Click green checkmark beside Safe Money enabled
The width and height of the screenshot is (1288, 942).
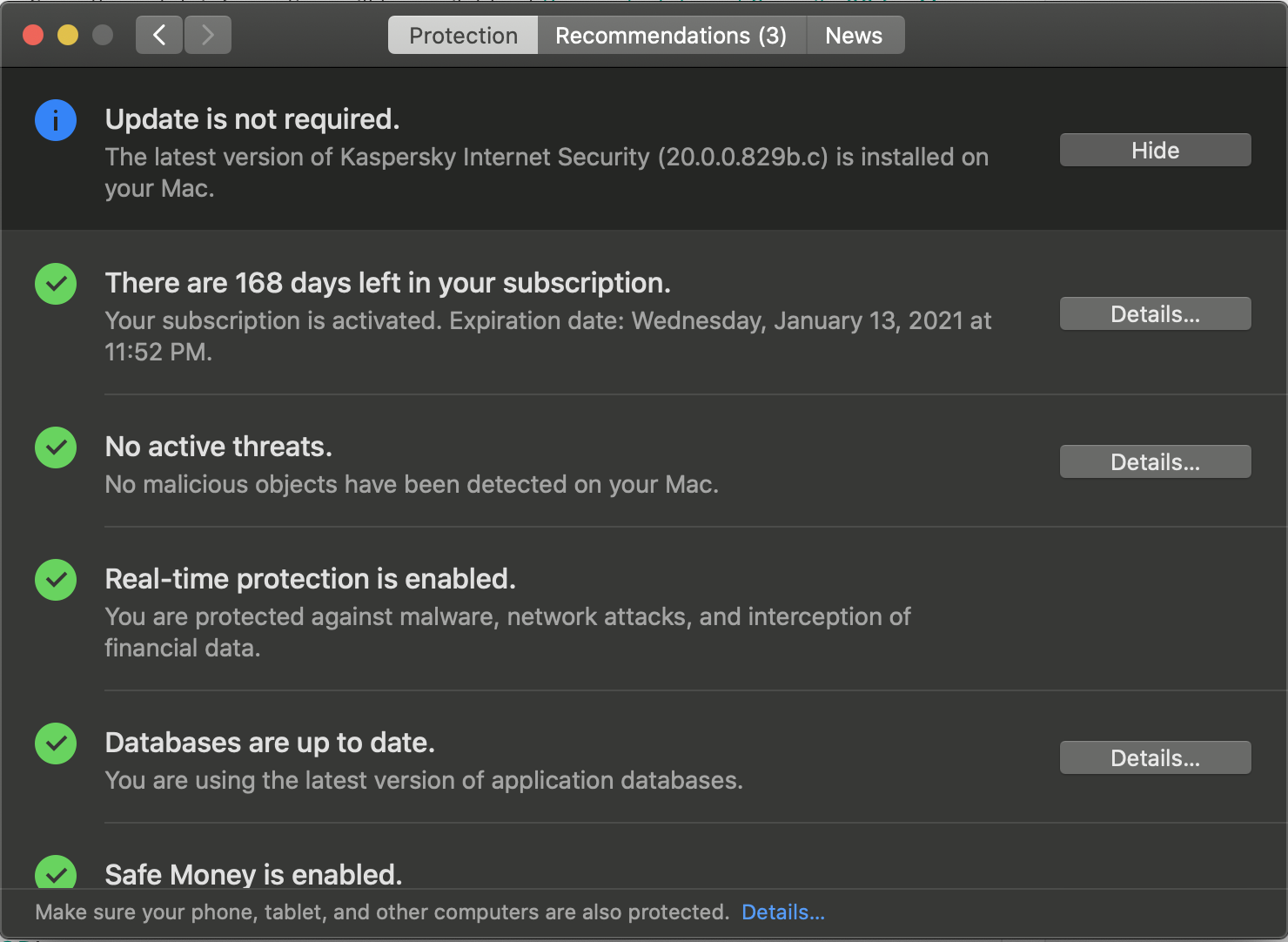click(x=56, y=872)
